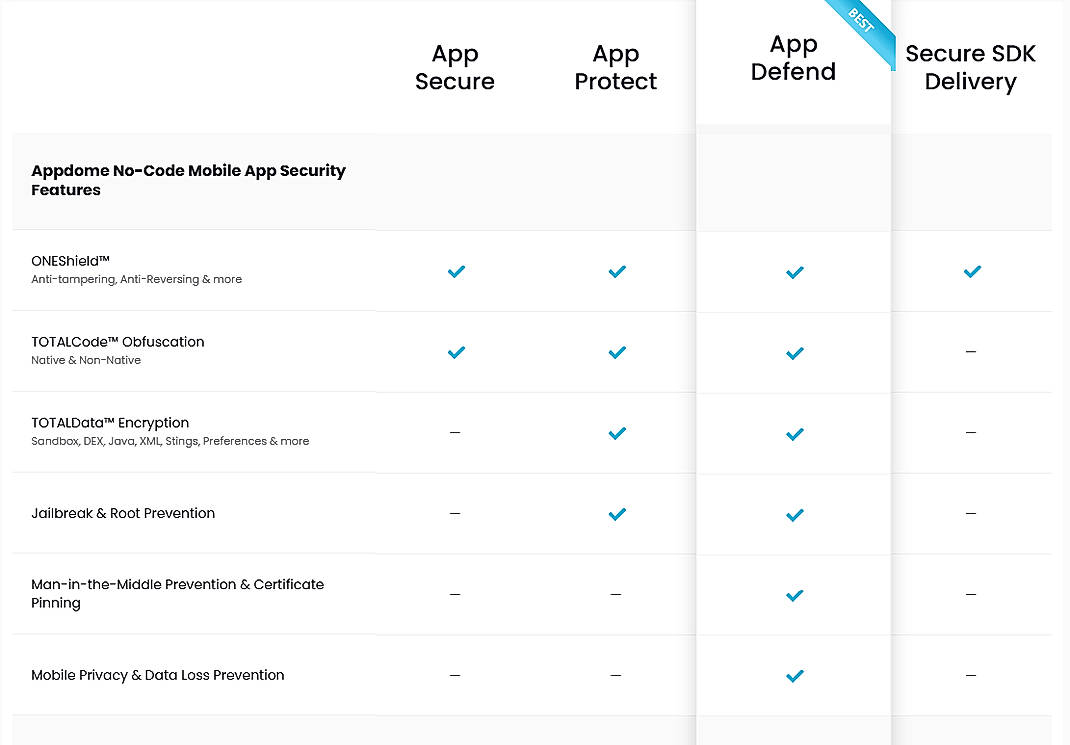Viewport: 1070px width, 745px height.
Task: Click ONEShield checkmark under App Secure
Action: pos(456,271)
